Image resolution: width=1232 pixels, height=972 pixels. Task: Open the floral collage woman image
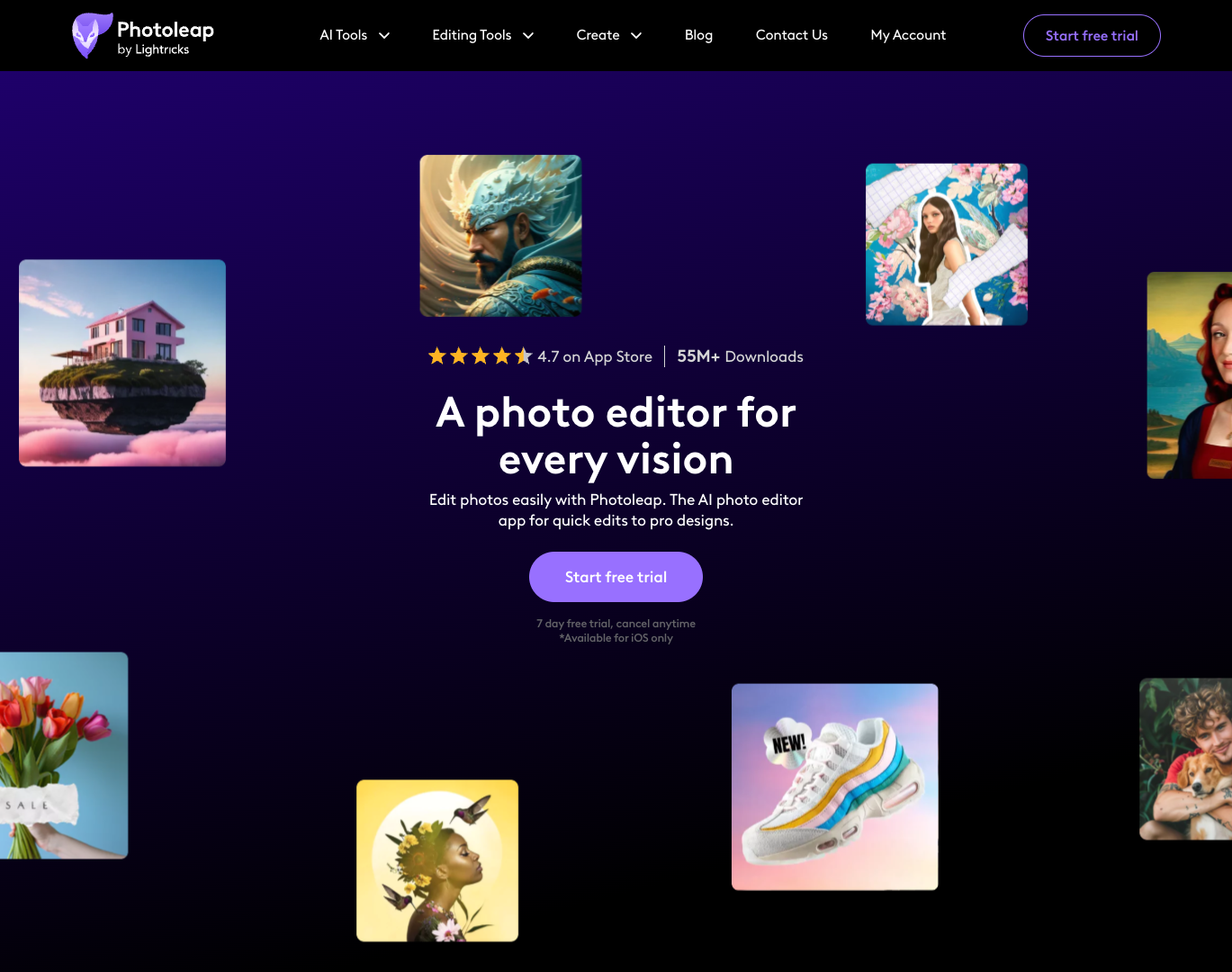coord(947,244)
